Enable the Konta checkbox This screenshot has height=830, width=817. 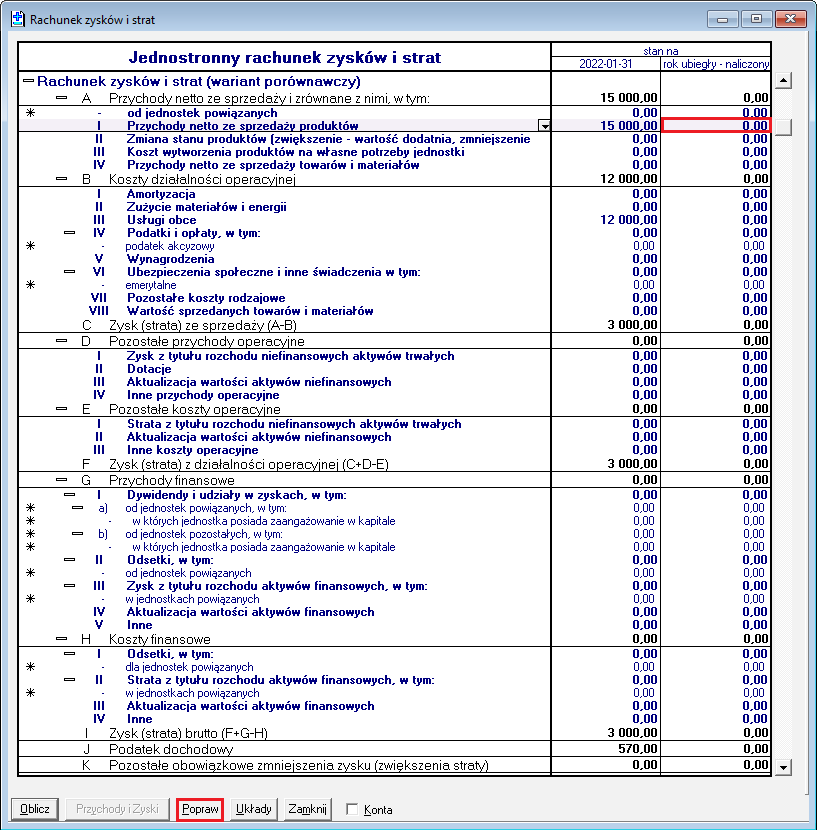(352, 809)
